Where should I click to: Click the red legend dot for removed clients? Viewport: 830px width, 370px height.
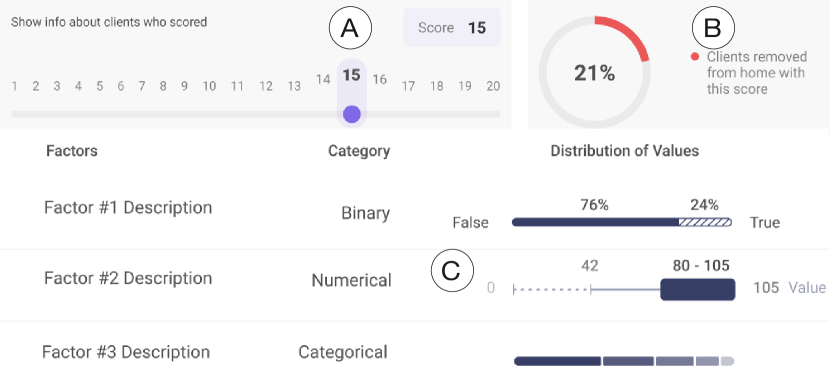[695, 57]
